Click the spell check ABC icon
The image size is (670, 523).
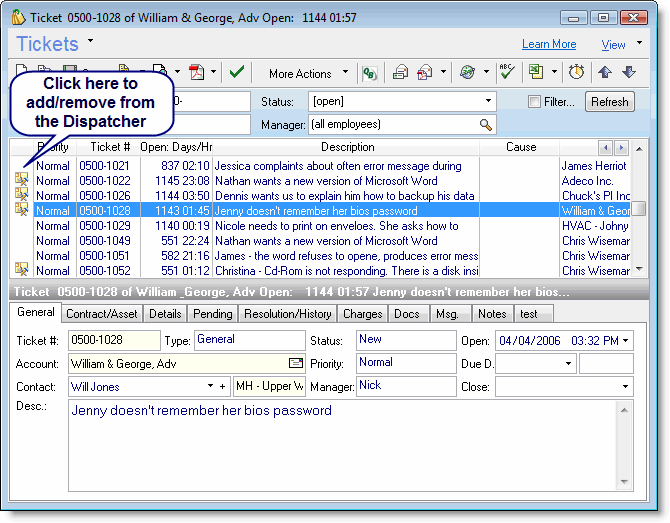[507, 72]
